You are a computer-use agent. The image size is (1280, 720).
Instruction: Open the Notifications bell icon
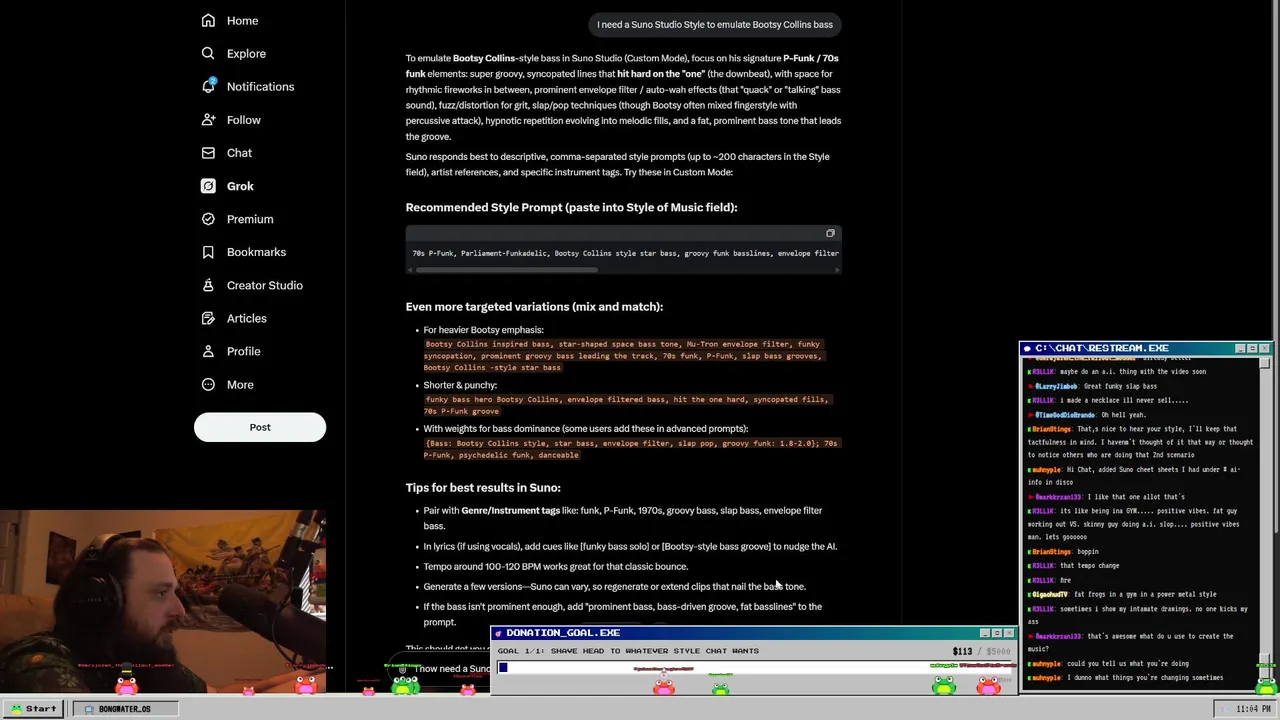click(208, 86)
